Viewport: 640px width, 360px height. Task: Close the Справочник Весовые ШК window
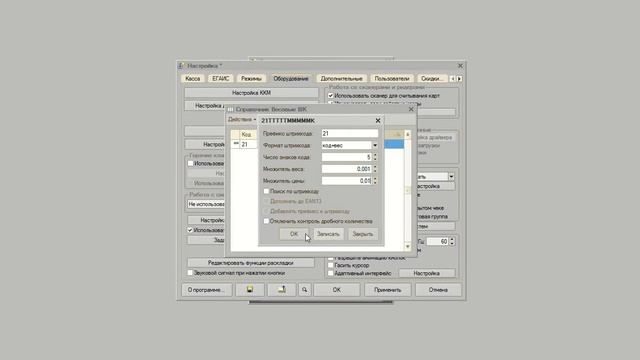tap(411, 109)
